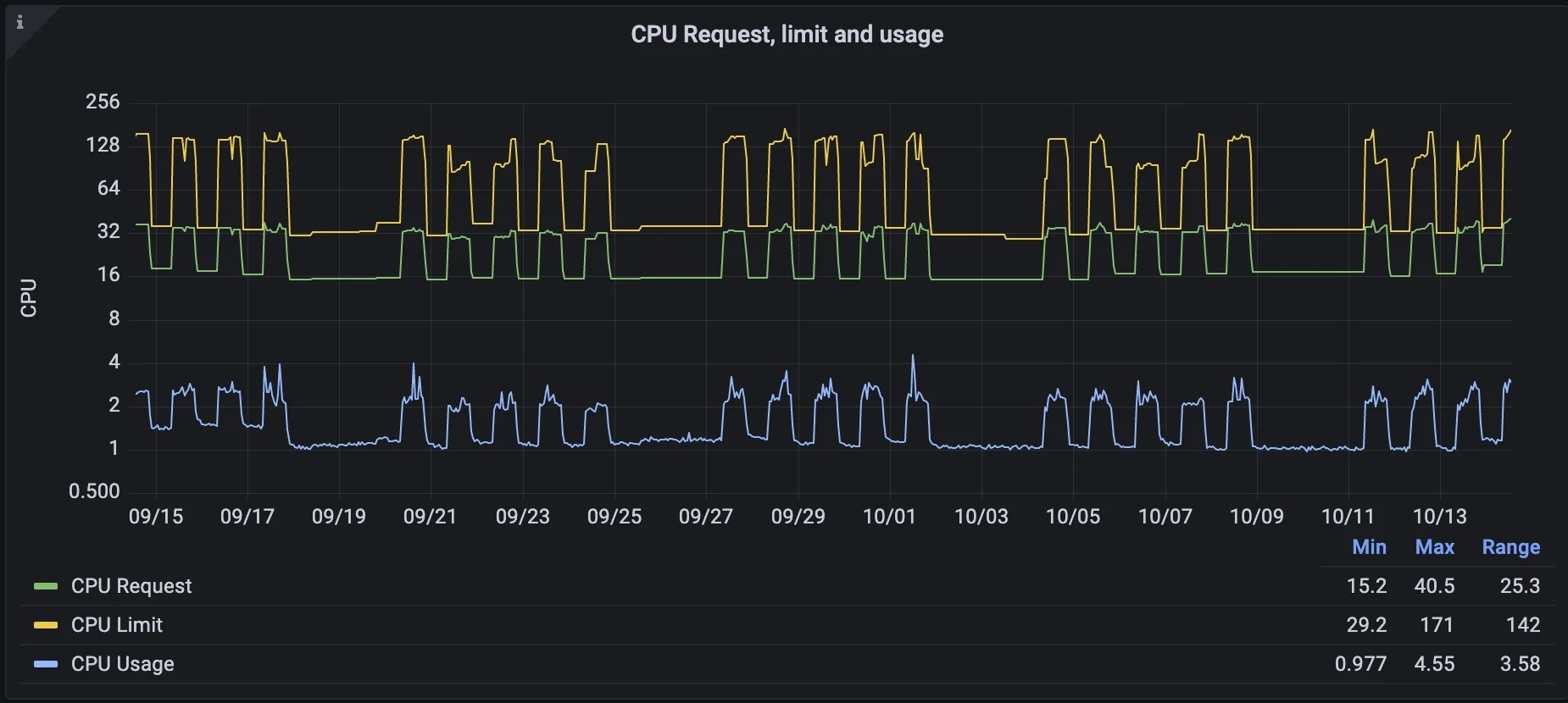Click the 10/01 date label on the x-axis
This screenshot has width=1568, height=703.
(889, 517)
